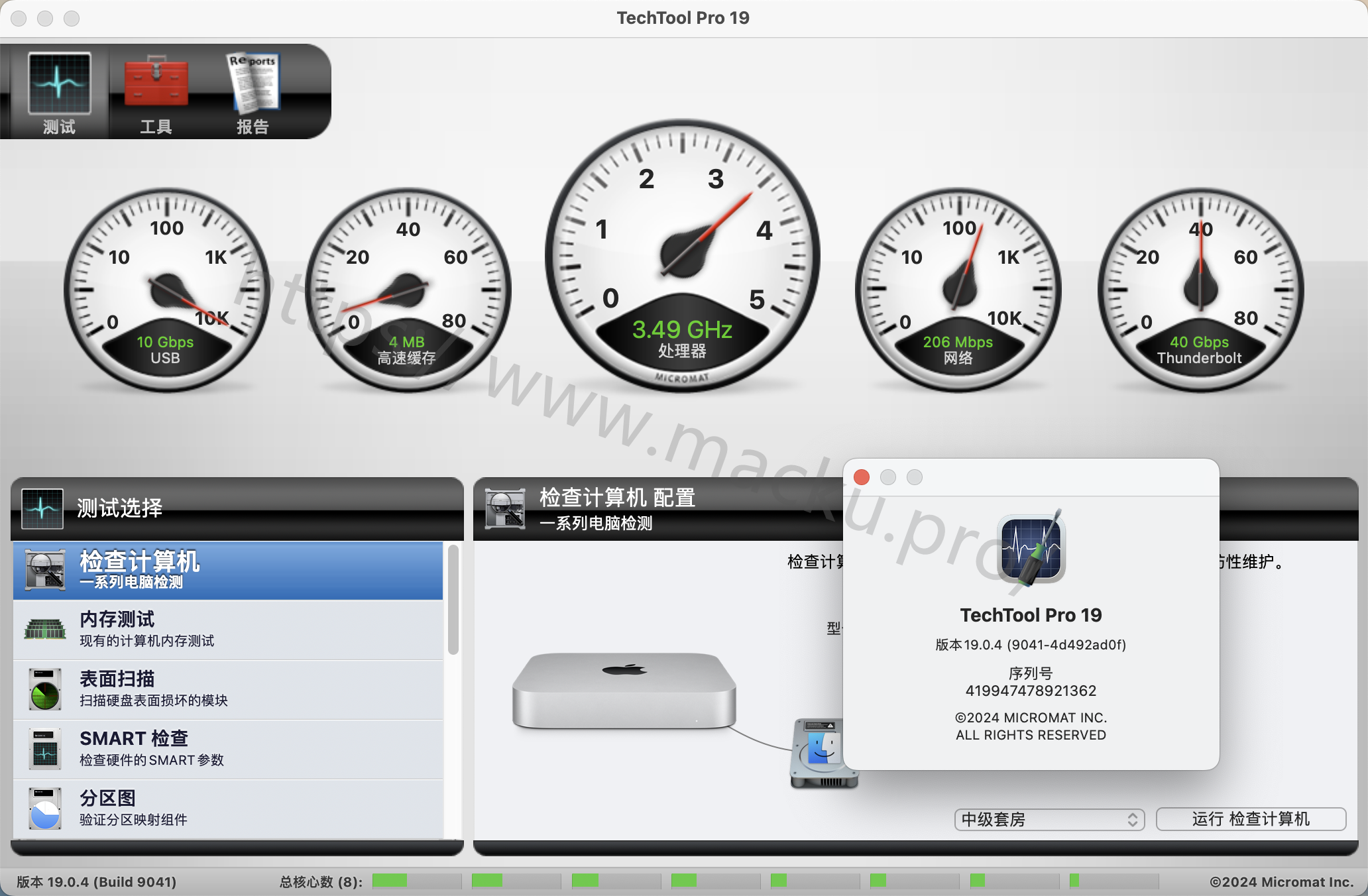This screenshot has width=1368, height=896.
Task: Open the 报告 reports tab
Action: pyautogui.click(x=253, y=92)
